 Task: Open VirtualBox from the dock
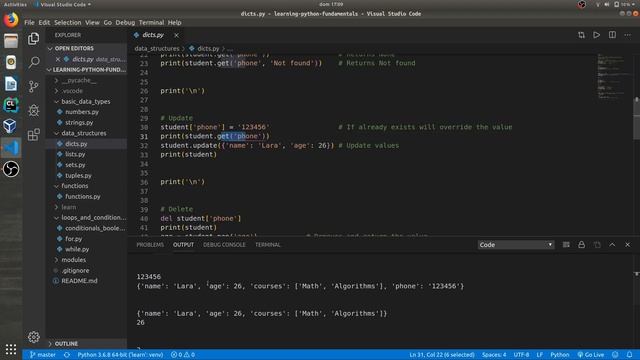[x=11, y=126]
